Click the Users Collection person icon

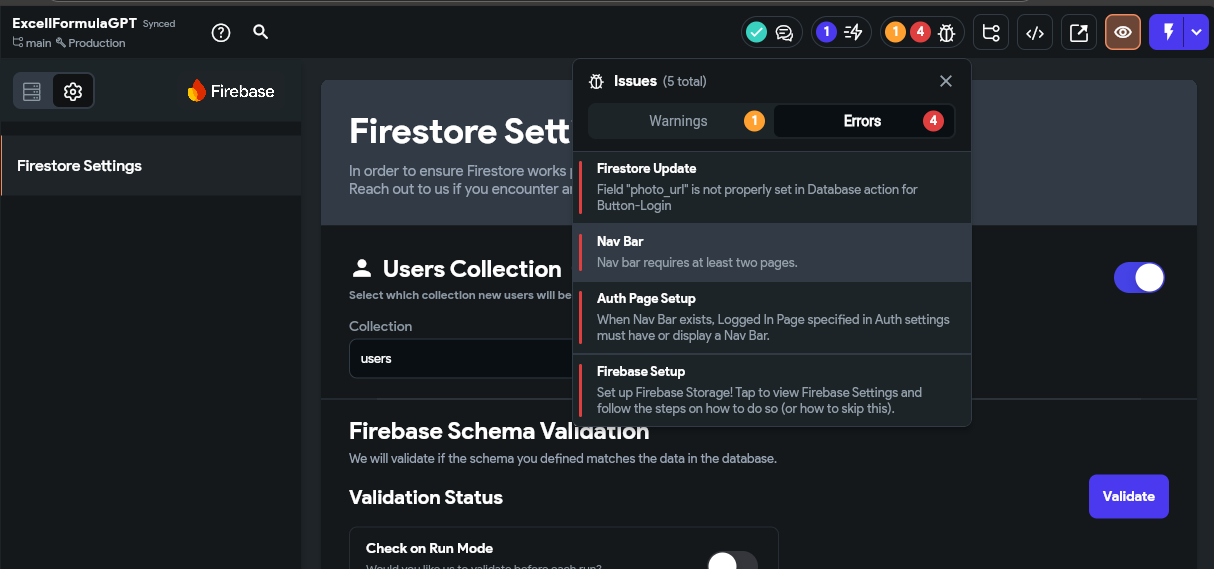coord(361,268)
